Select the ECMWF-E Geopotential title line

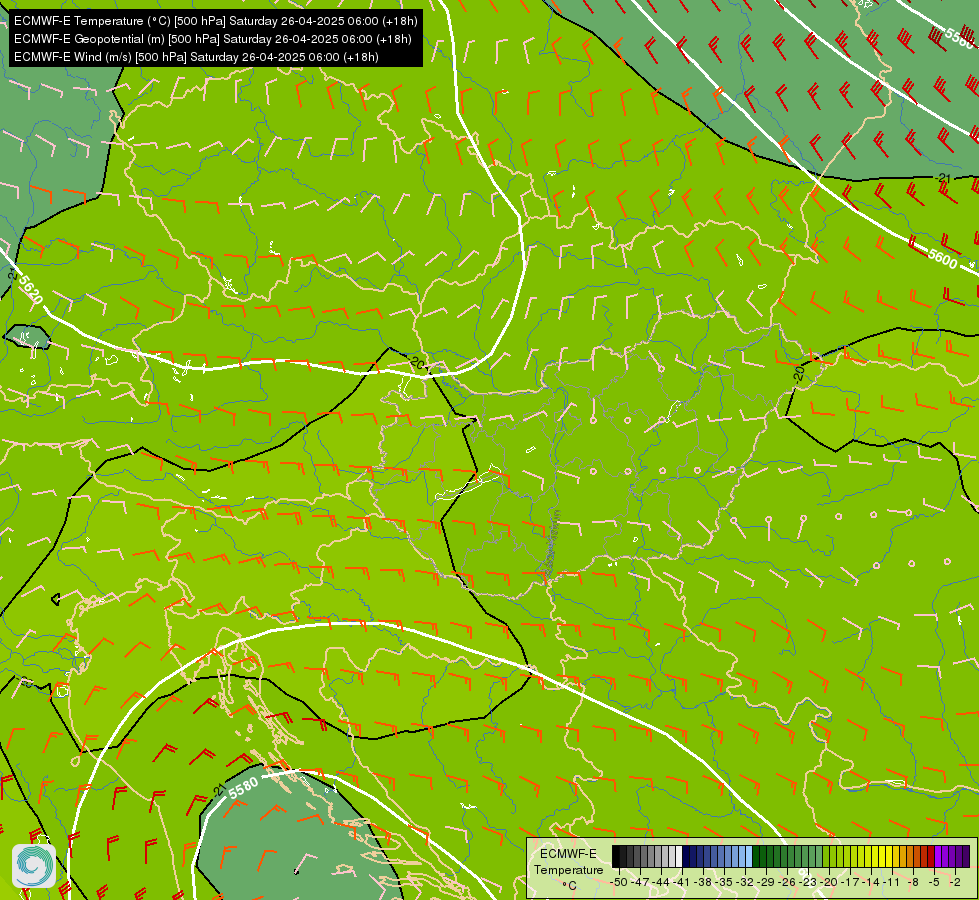click(x=212, y=39)
